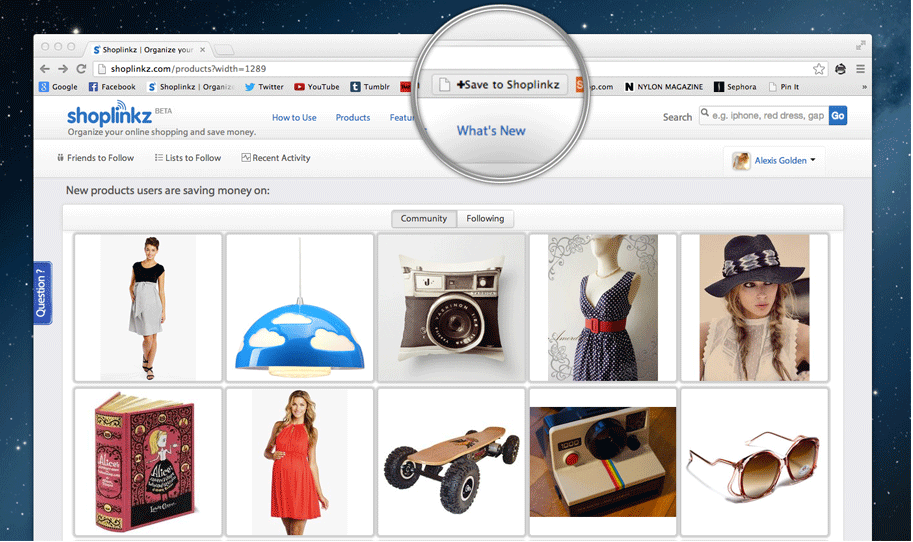Open the Question? side tab
The width and height of the screenshot is (913, 542).
click(x=43, y=293)
